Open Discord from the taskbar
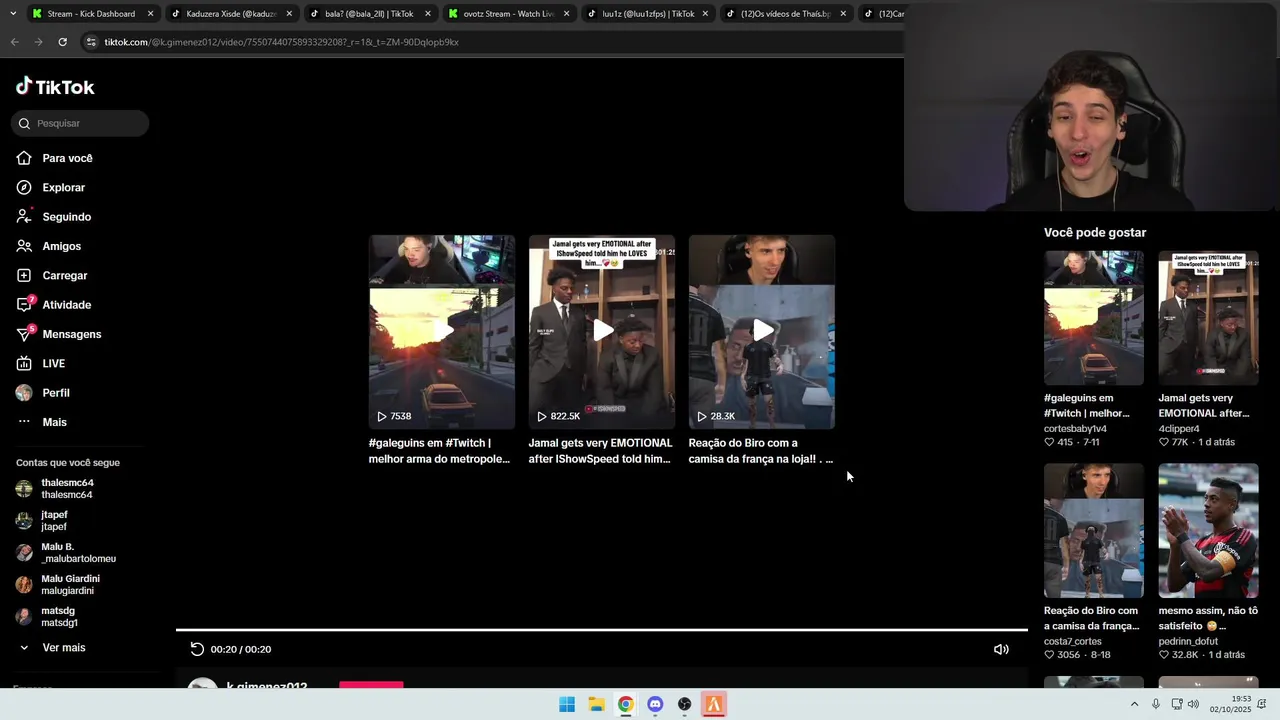Viewport: 1280px width, 720px height. point(655,704)
